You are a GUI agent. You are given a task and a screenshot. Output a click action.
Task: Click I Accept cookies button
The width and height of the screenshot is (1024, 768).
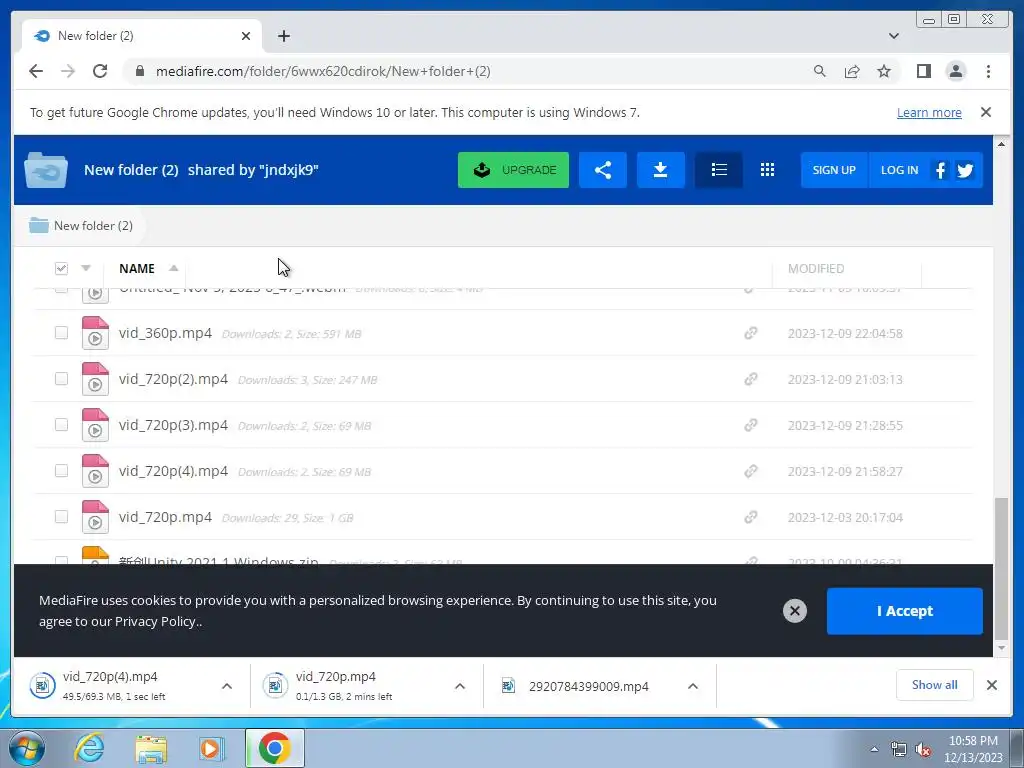pos(904,611)
